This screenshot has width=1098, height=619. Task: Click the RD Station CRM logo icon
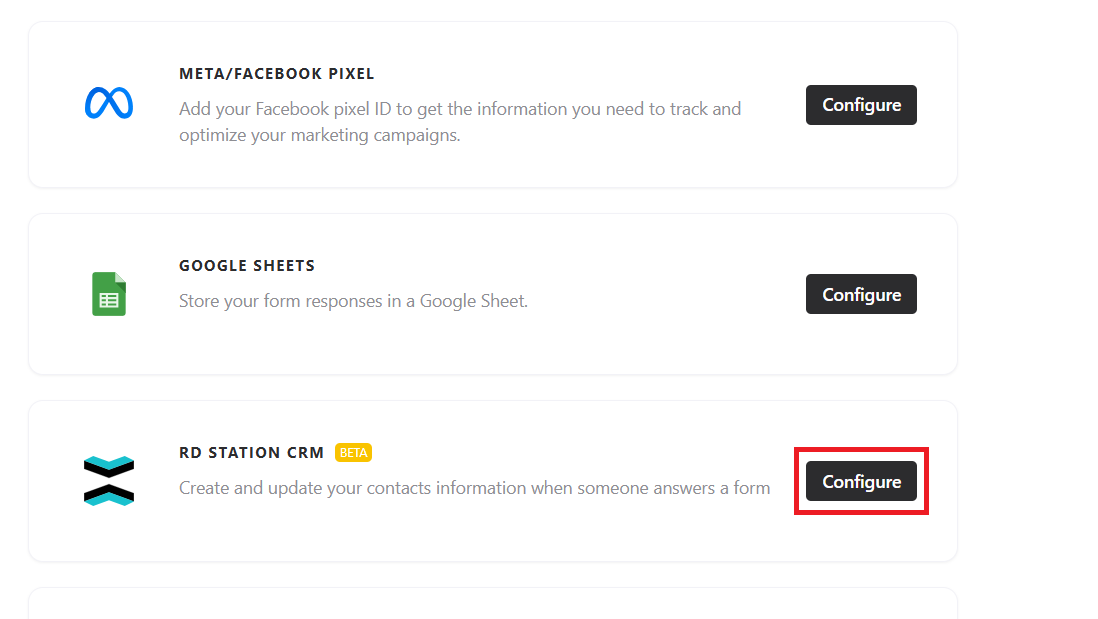(109, 481)
